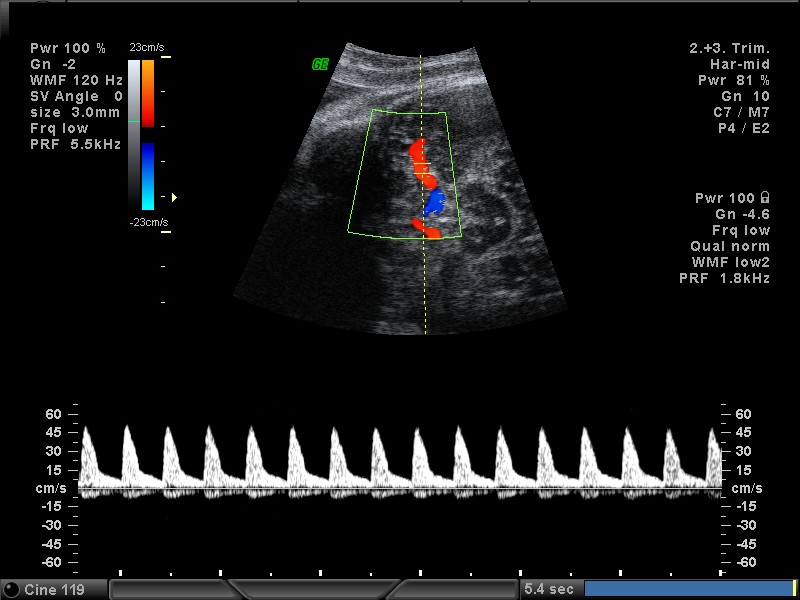Click the Gn 10 gain setting
Screen dimensions: 800x600
(x=745, y=96)
